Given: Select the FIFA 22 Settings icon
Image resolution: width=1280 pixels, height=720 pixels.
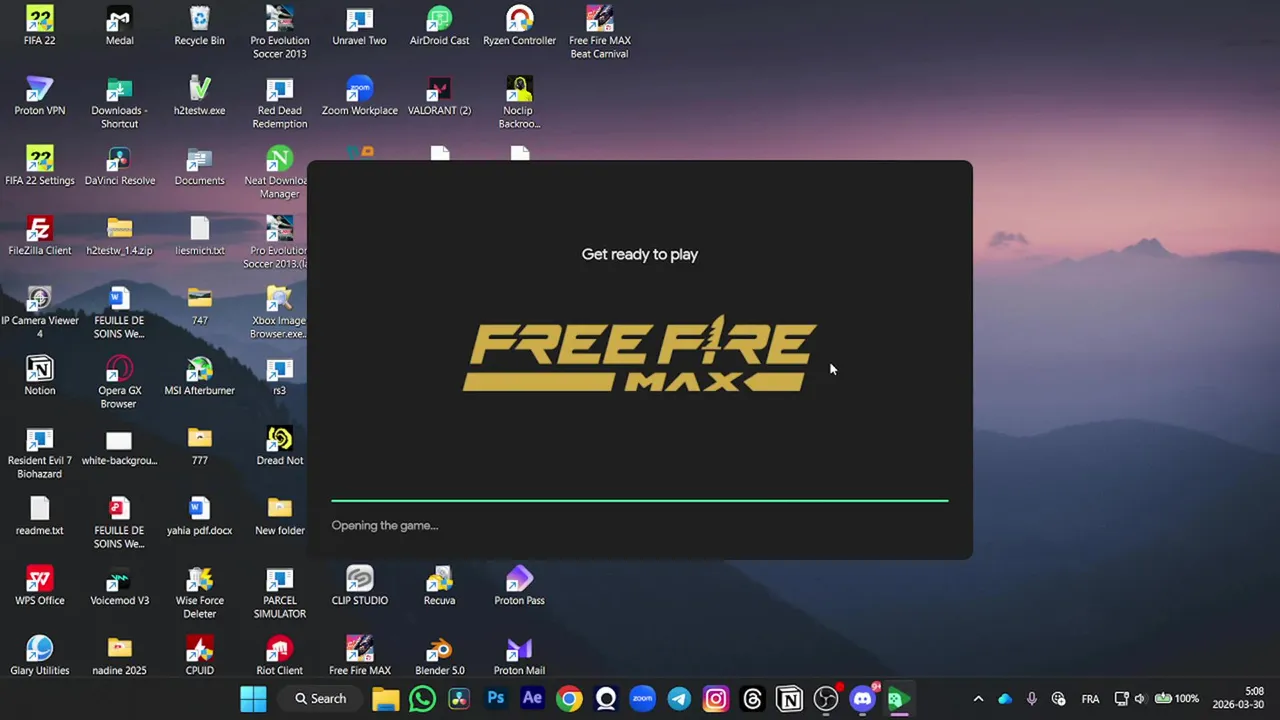Looking at the screenshot, I should tap(40, 166).
